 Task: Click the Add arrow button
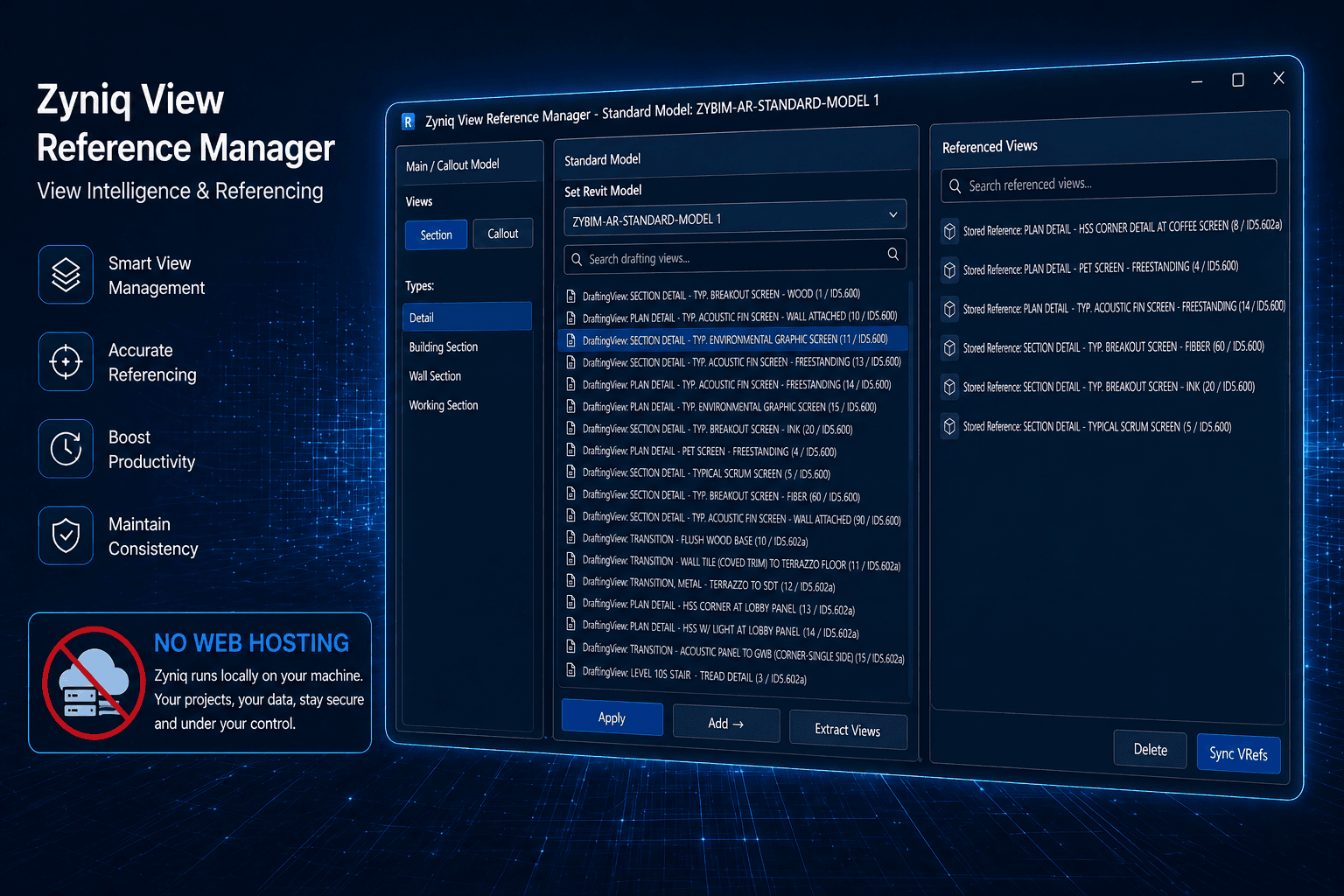click(725, 724)
